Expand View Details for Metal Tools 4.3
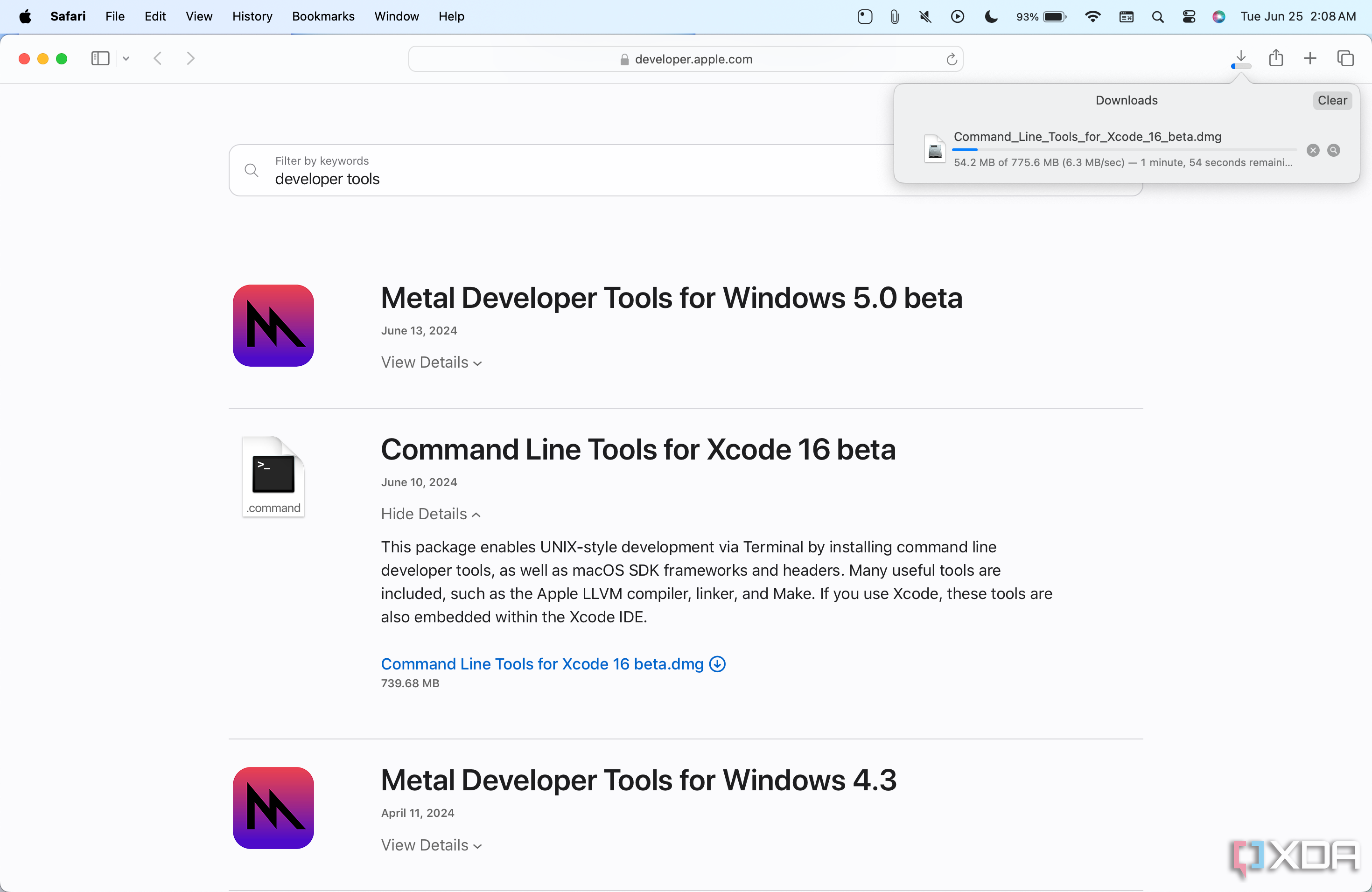This screenshot has width=1372, height=892. [431, 845]
